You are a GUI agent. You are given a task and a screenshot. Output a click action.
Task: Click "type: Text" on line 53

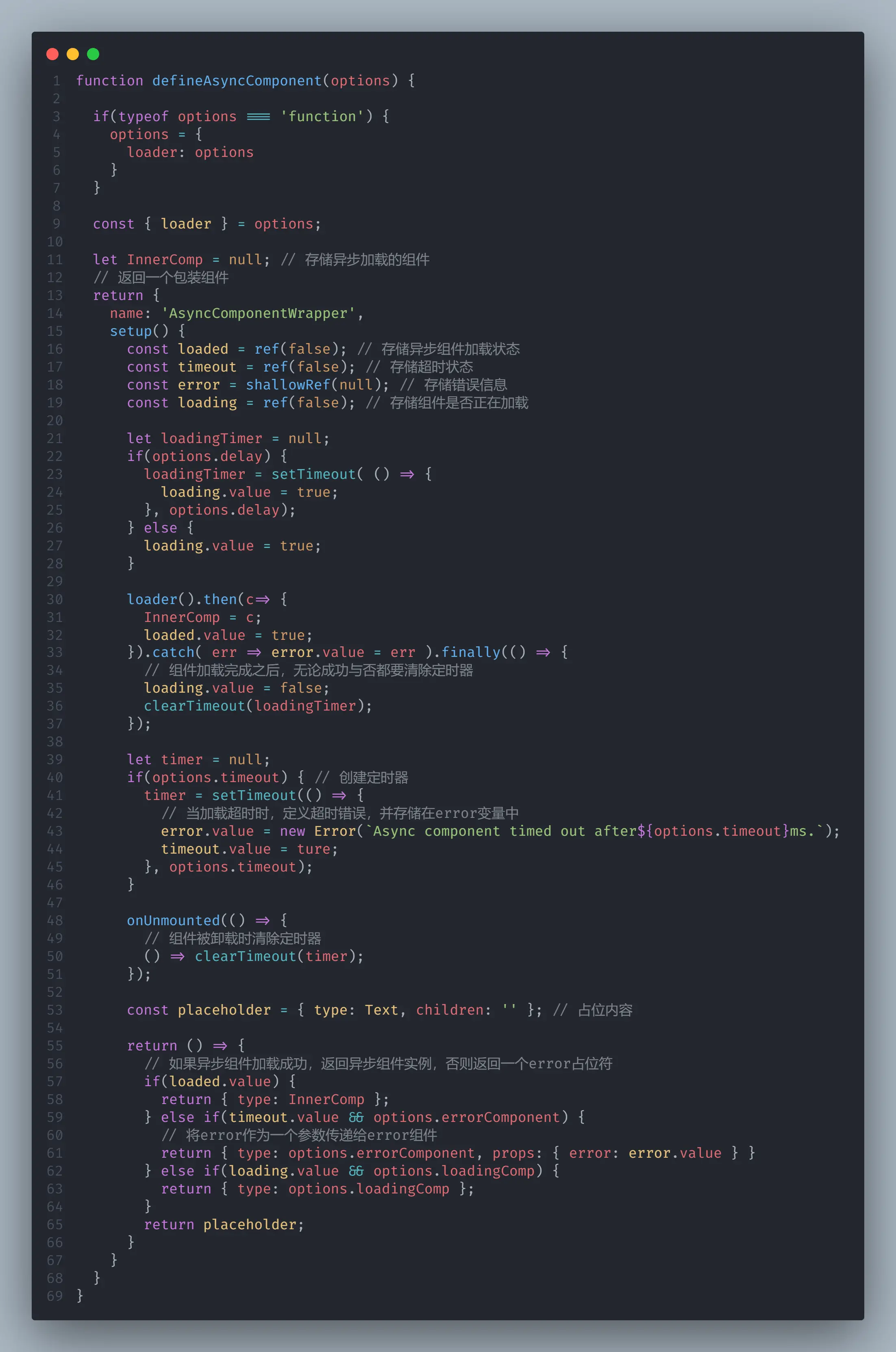(x=355, y=1010)
